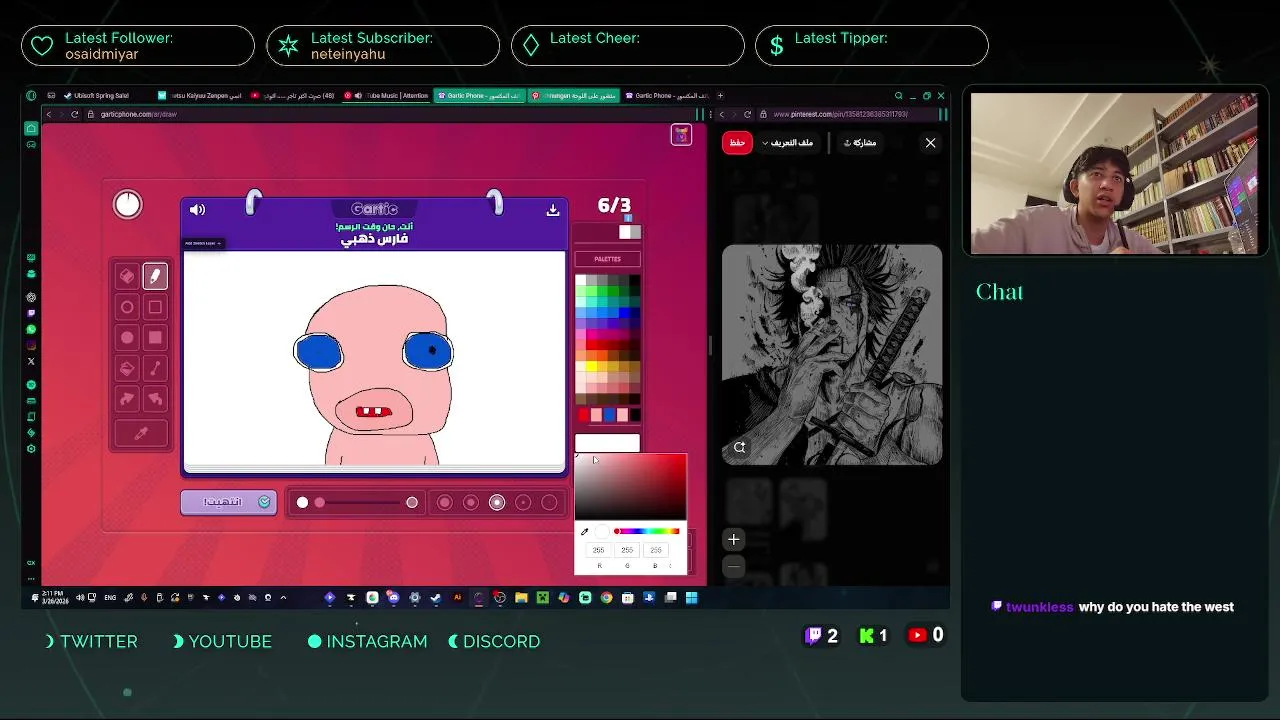Click the ENG language indicator in taskbar
Screen dimensions: 1280x720
(110, 598)
